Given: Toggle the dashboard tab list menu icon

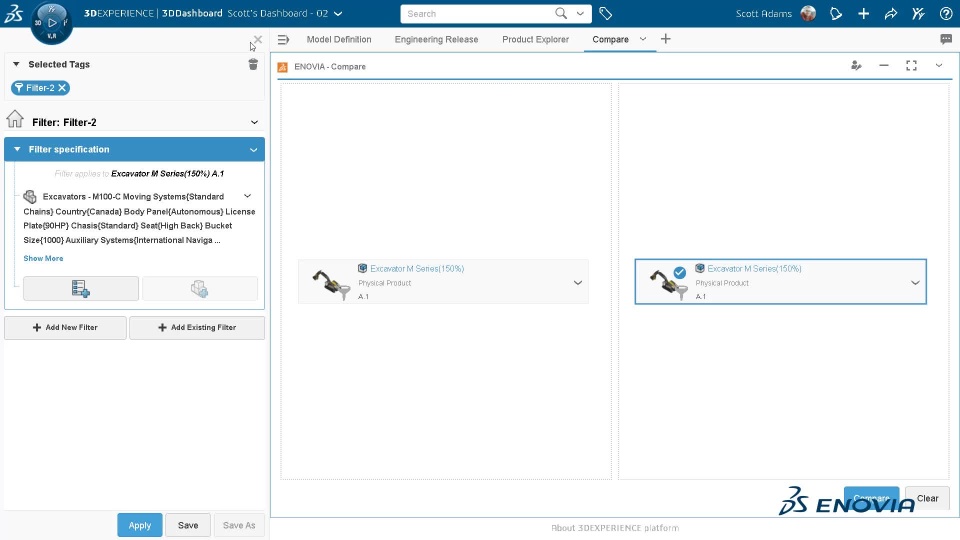Looking at the screenshot, I should click(x=283, y=39).
